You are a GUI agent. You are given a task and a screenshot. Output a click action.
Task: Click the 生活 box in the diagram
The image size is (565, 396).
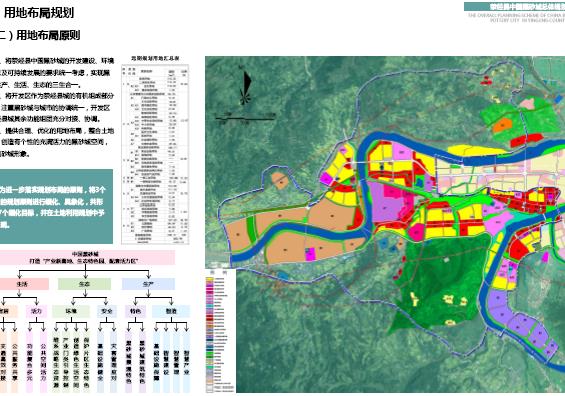[x=23, y=284]
